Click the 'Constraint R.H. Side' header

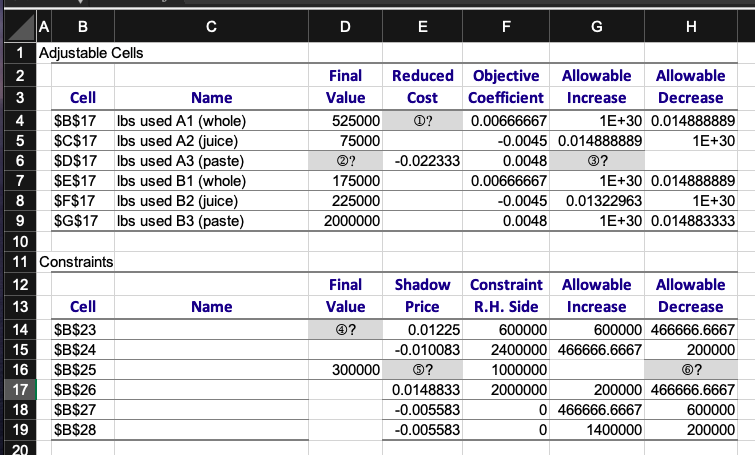click(x=506, y=296)
